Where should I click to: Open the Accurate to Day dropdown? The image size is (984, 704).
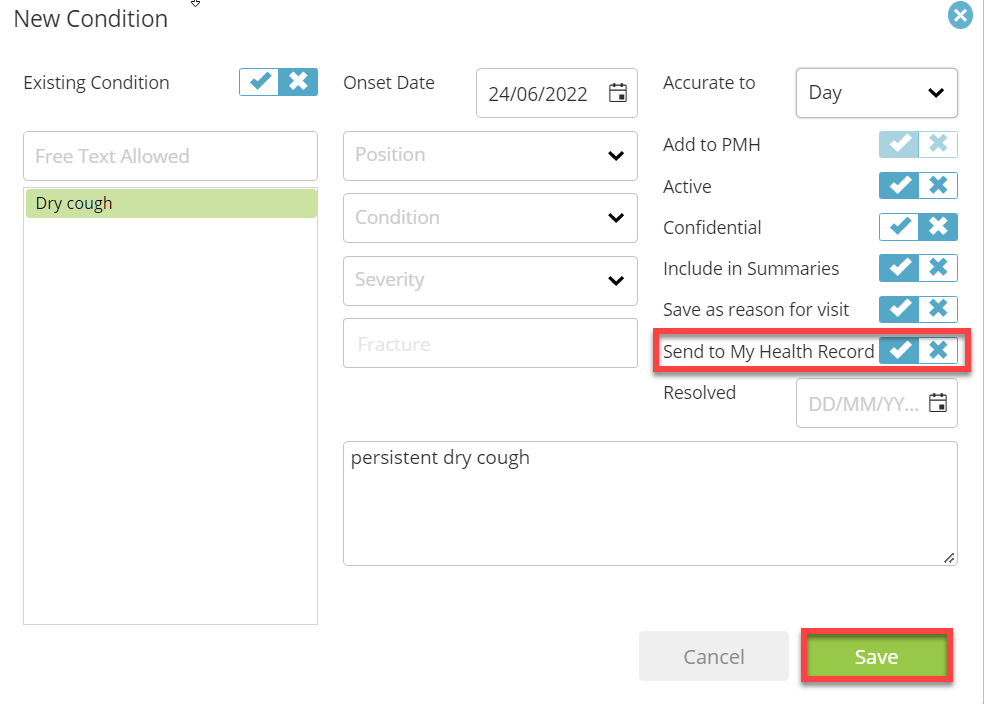pyautogui.click(x=877, y=93)
